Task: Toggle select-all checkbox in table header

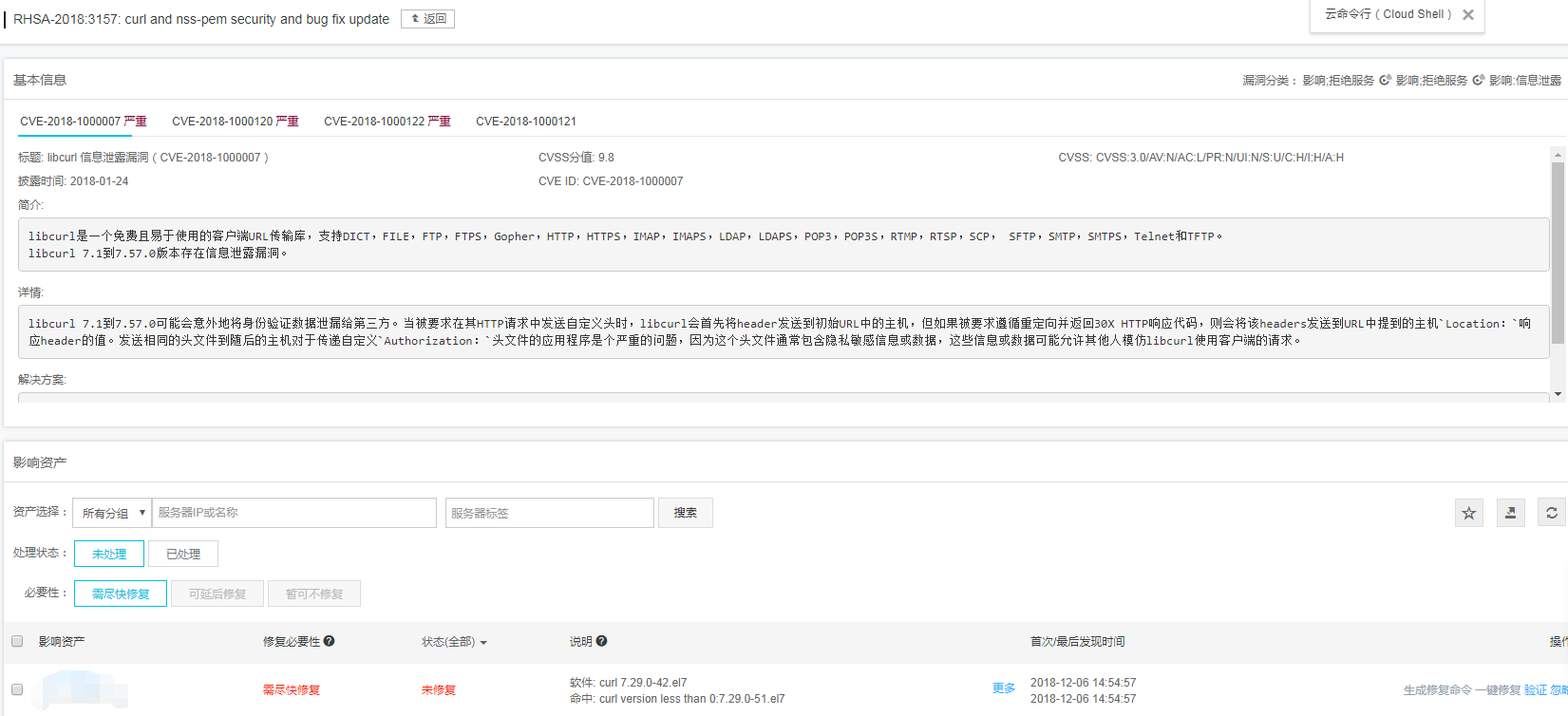Action: [17, 641]
